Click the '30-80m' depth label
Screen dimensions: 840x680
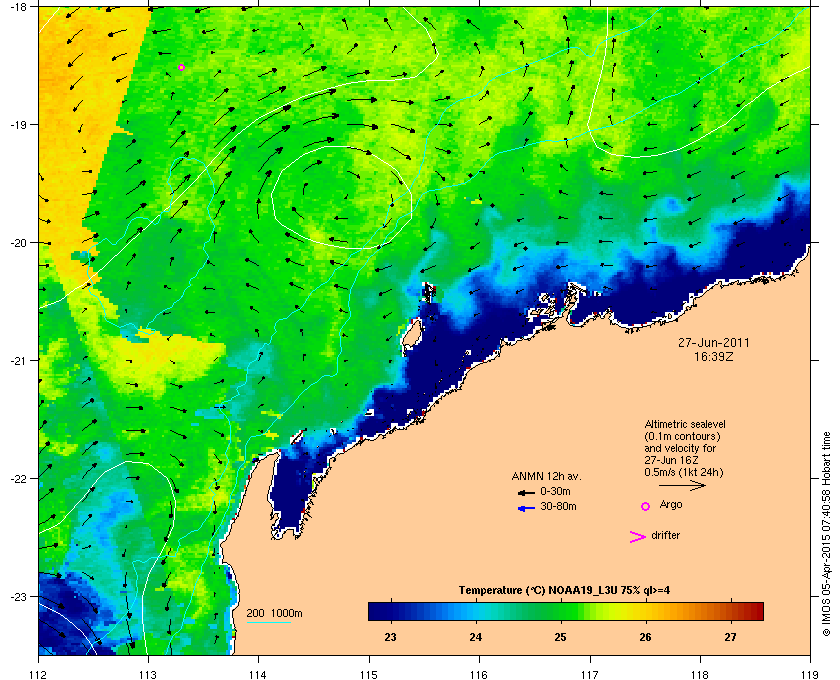point(558,506)
